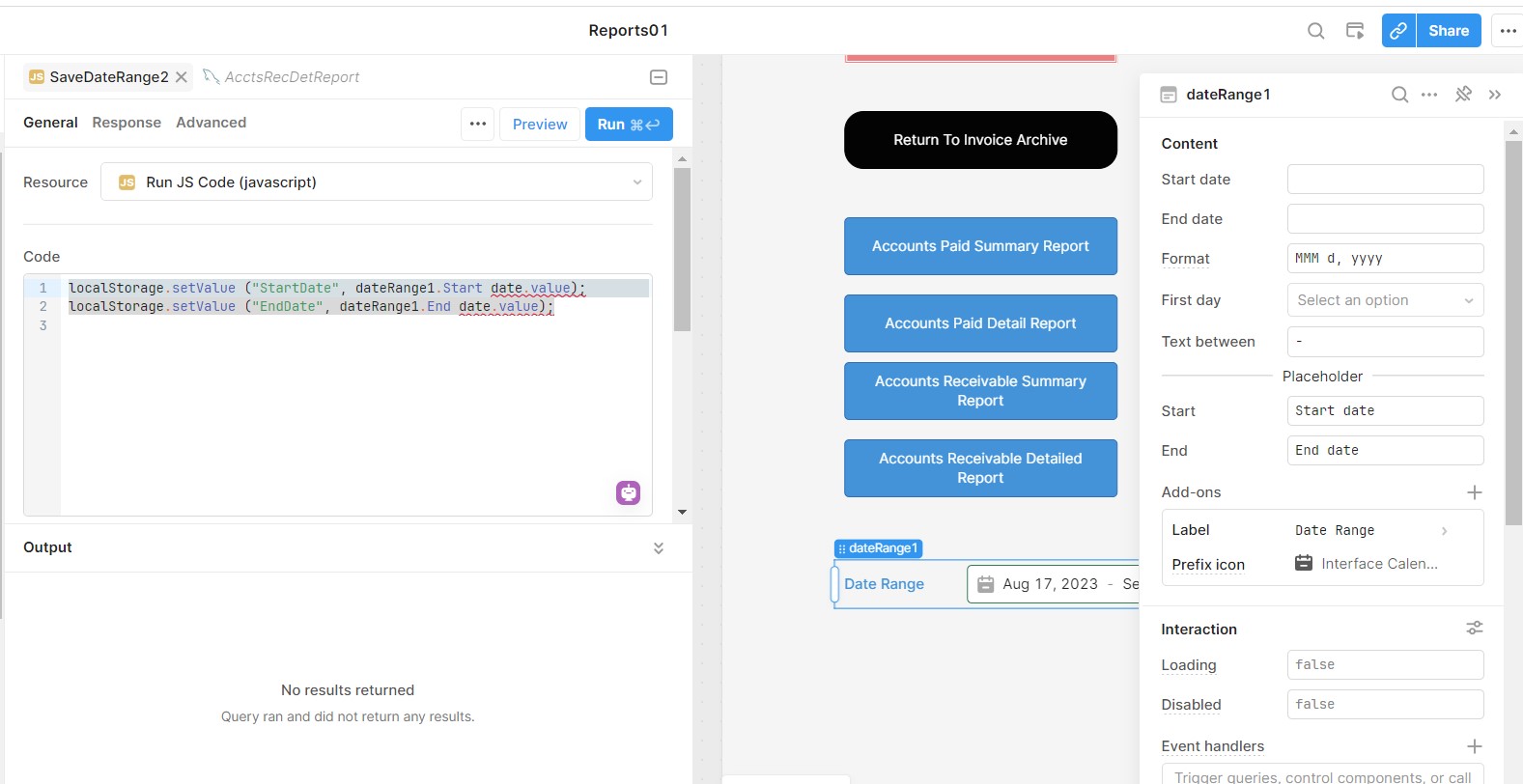Viewport: 1523px width, 784px height.
Task: Open Prefix icon Interface Calendar setting
Action: coord(1322,565)
